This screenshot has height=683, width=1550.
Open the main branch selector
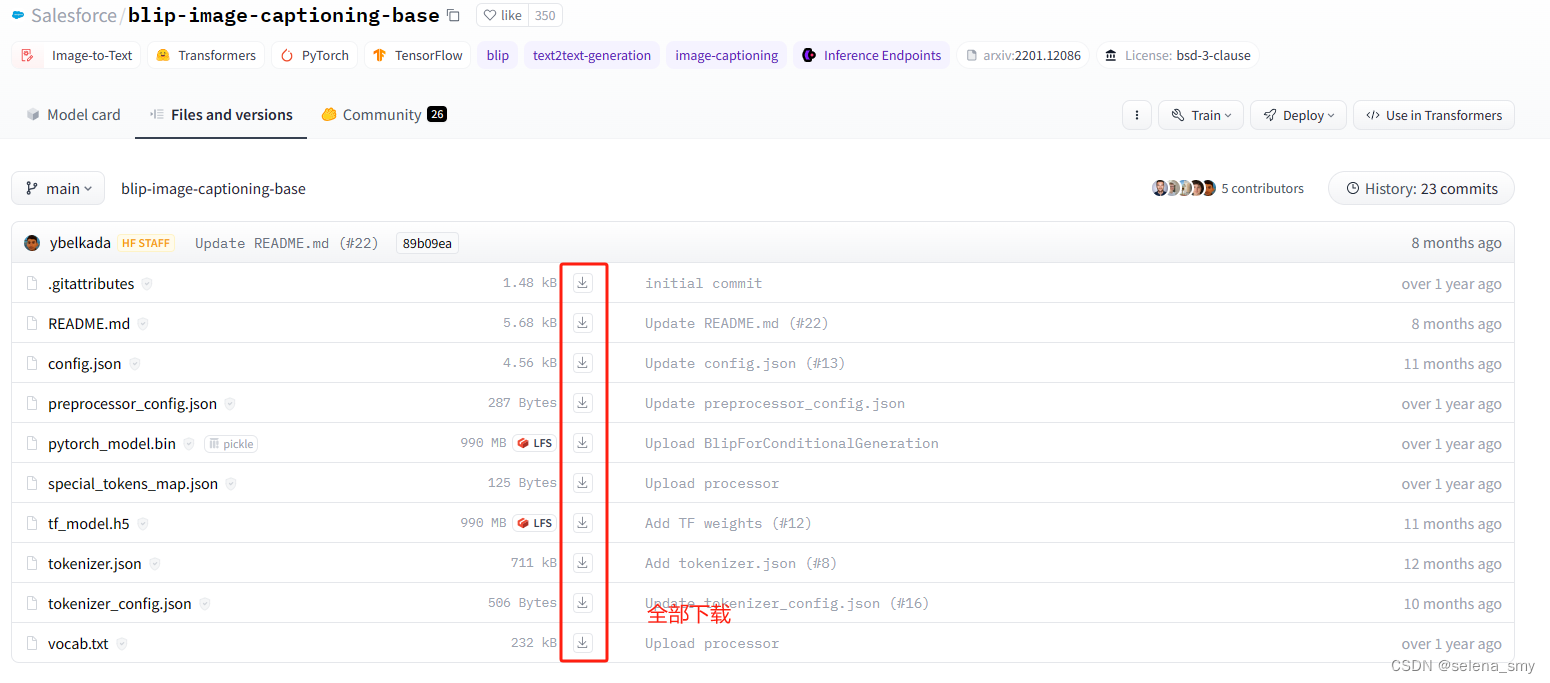point(57,187)
